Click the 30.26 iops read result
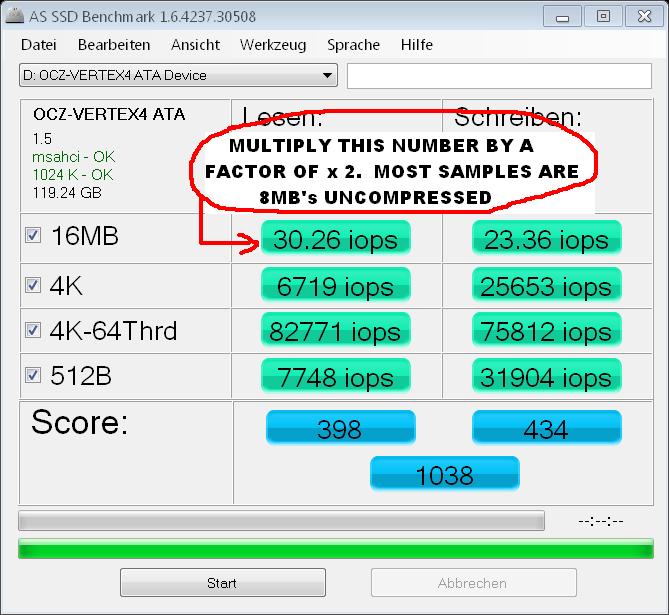This screenshot has height=615, width=669. [x=336, y=239]
